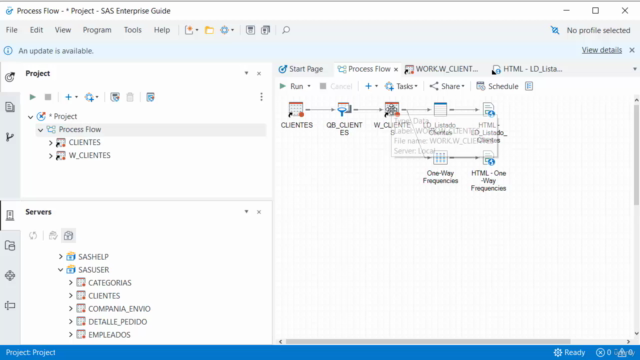Open the Tasks dropdown

click(x=401, y=86)
